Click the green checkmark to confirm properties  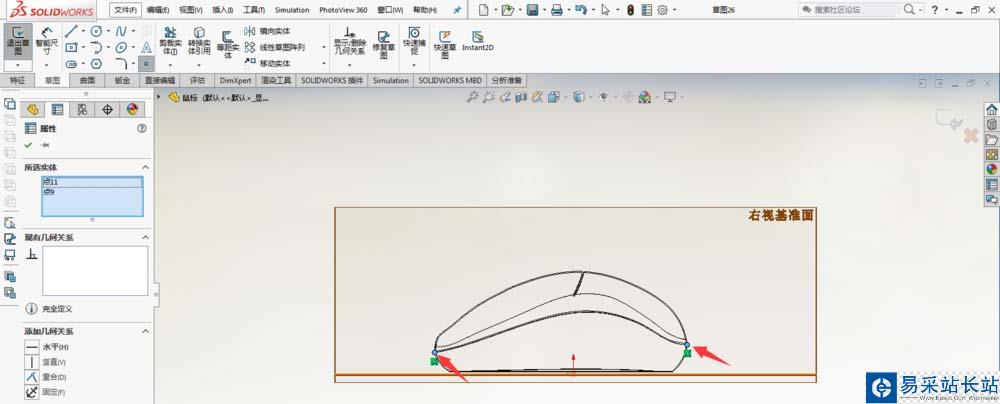[x=28, y=146]
